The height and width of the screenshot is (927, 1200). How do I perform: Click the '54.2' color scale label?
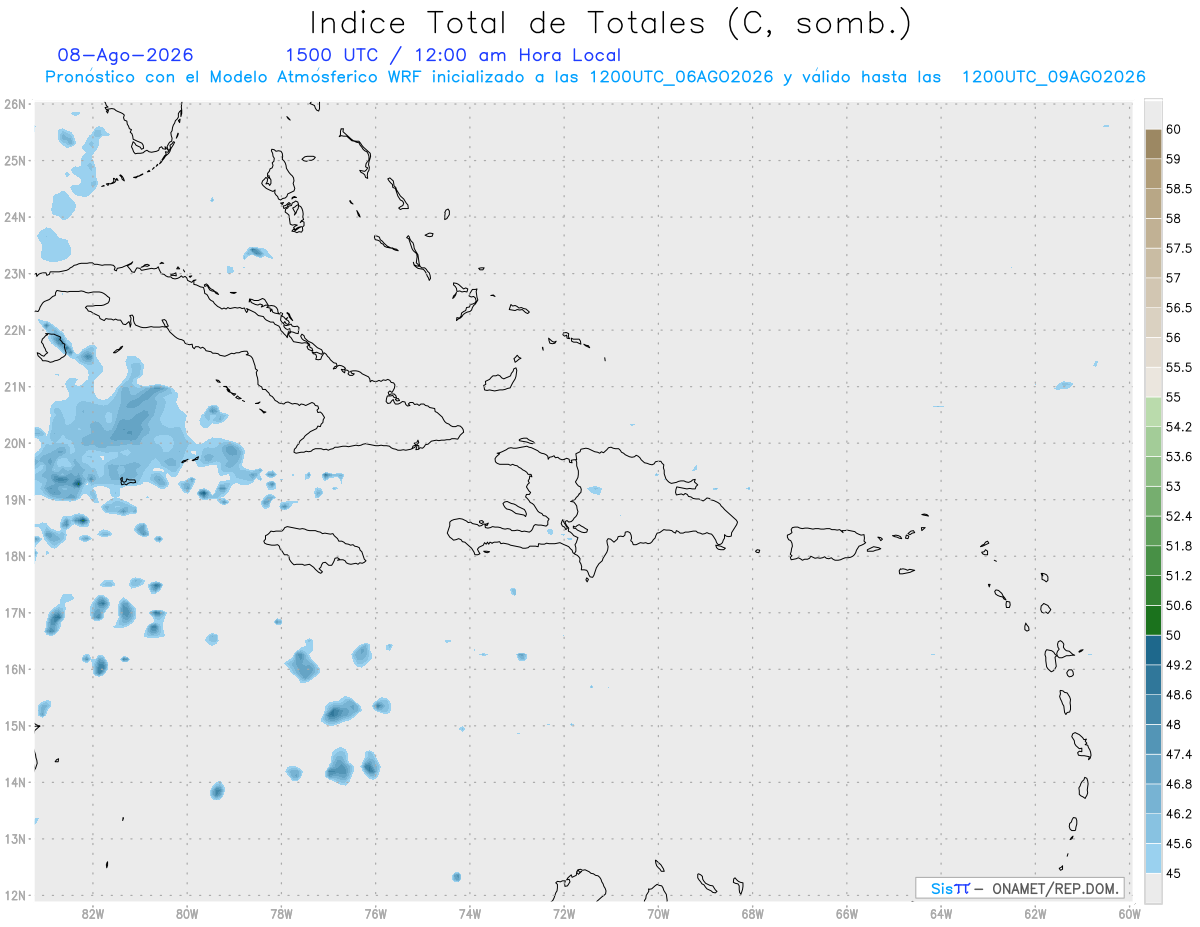click(1180, 427)
